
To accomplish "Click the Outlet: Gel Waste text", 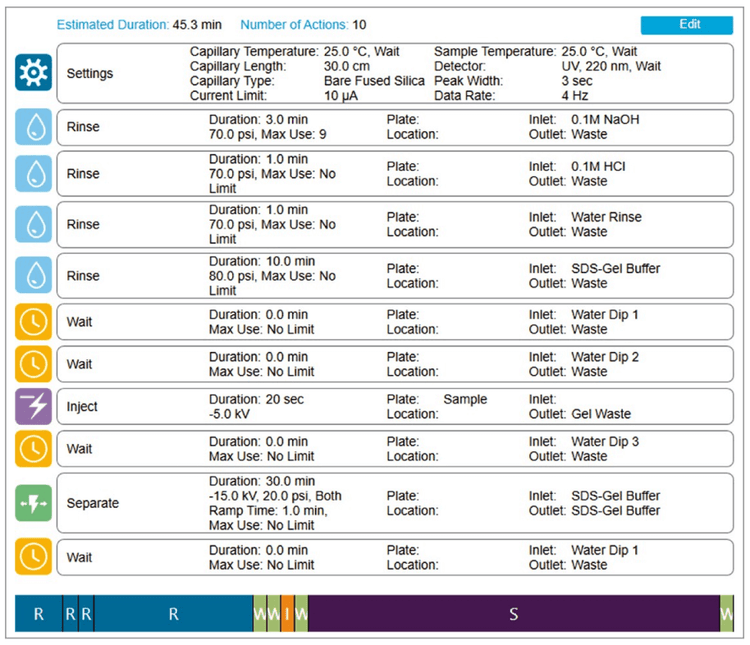I will coord(580,414).
